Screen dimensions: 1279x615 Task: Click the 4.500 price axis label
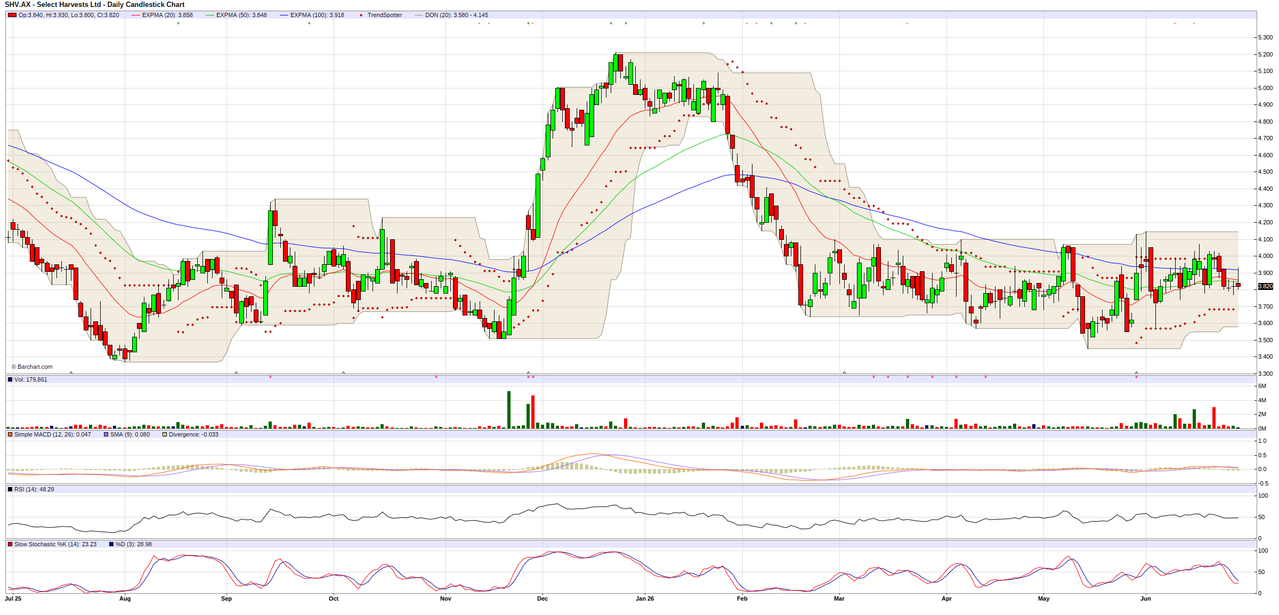(1265, 171)
